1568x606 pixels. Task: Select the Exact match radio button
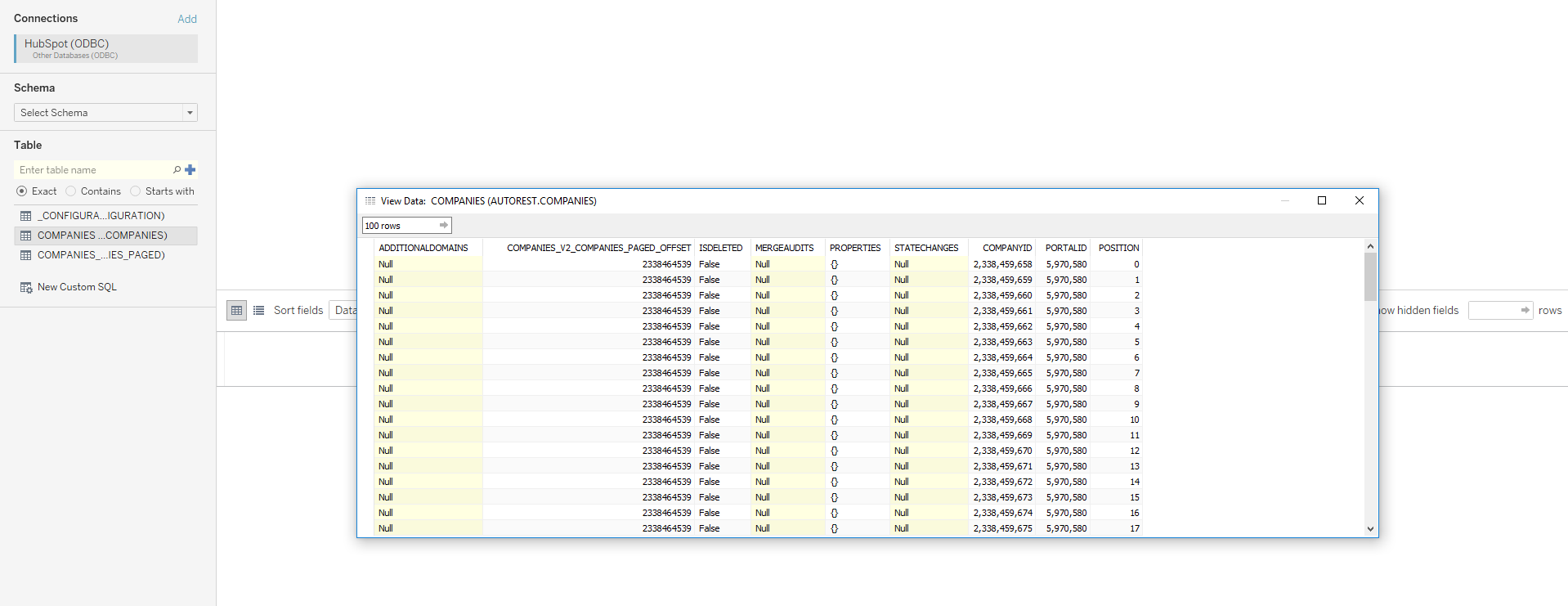[22, 191]
